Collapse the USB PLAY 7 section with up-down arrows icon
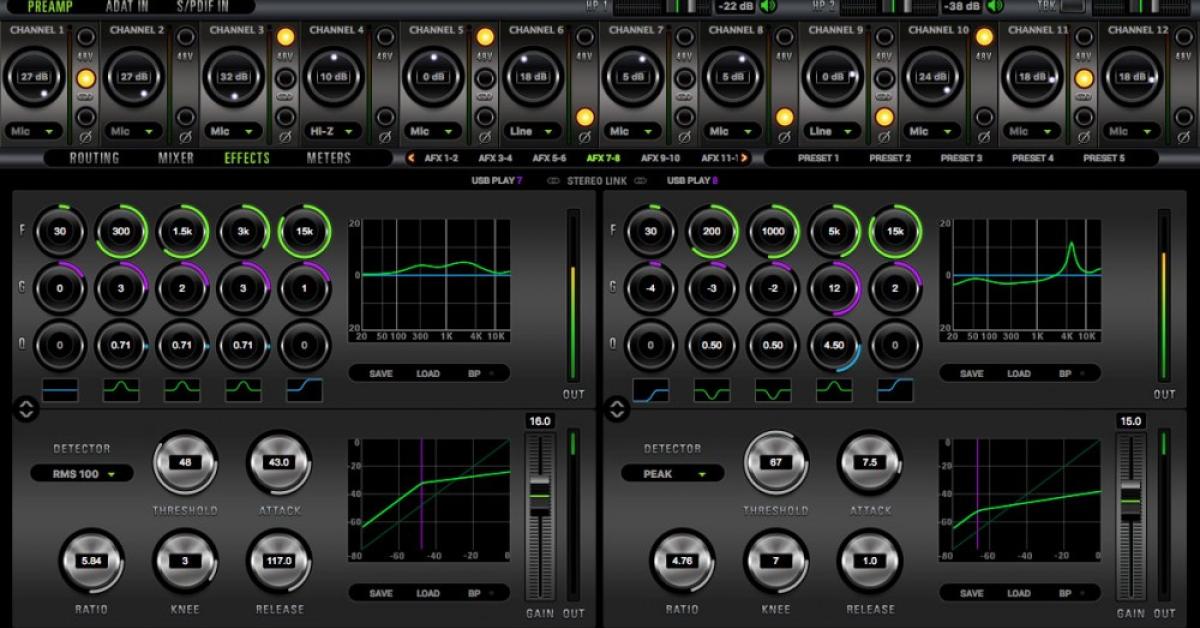This screenshot has height=628, width=1200. (26, 408)
